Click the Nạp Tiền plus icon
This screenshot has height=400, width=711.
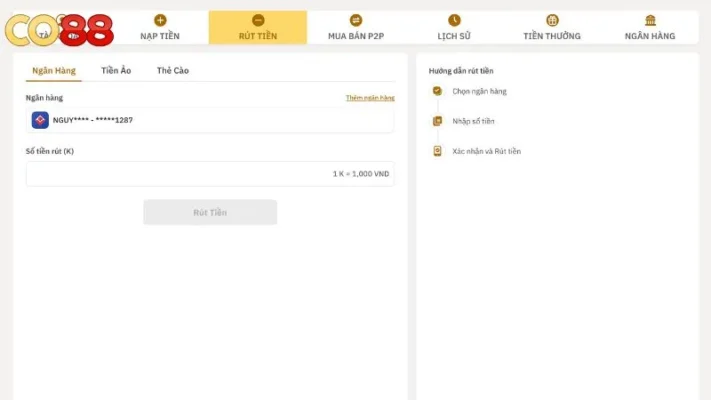tap(160, 20)
